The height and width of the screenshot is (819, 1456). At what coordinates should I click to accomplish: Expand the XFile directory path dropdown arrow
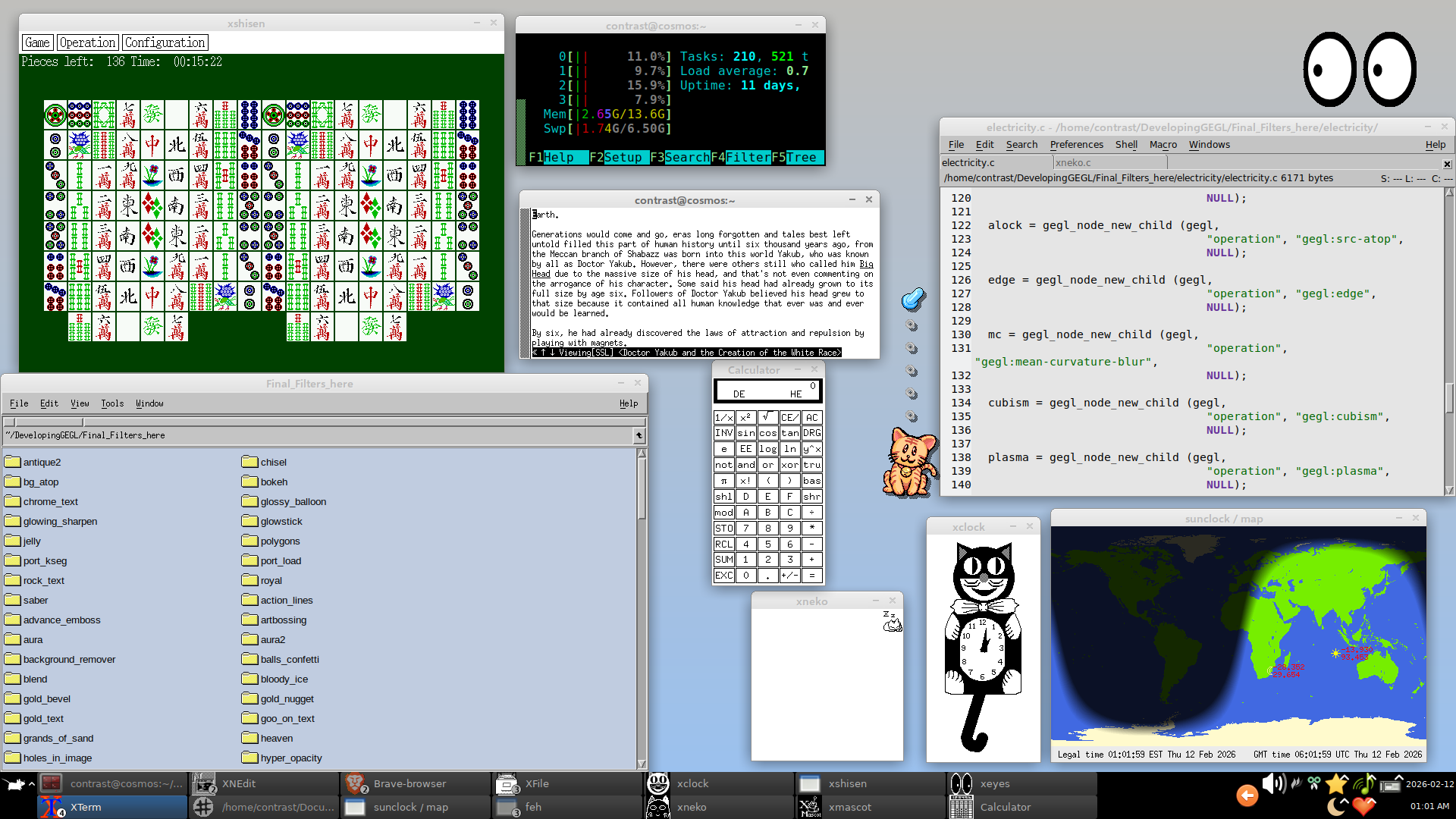639,435
